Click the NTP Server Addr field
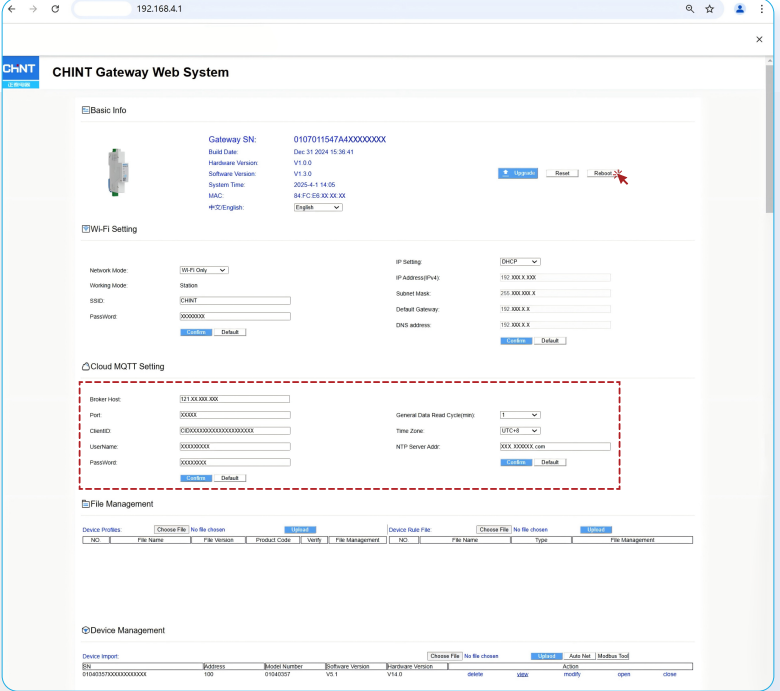Viewport: 780px width, 691px height. (x=555, y=447)
